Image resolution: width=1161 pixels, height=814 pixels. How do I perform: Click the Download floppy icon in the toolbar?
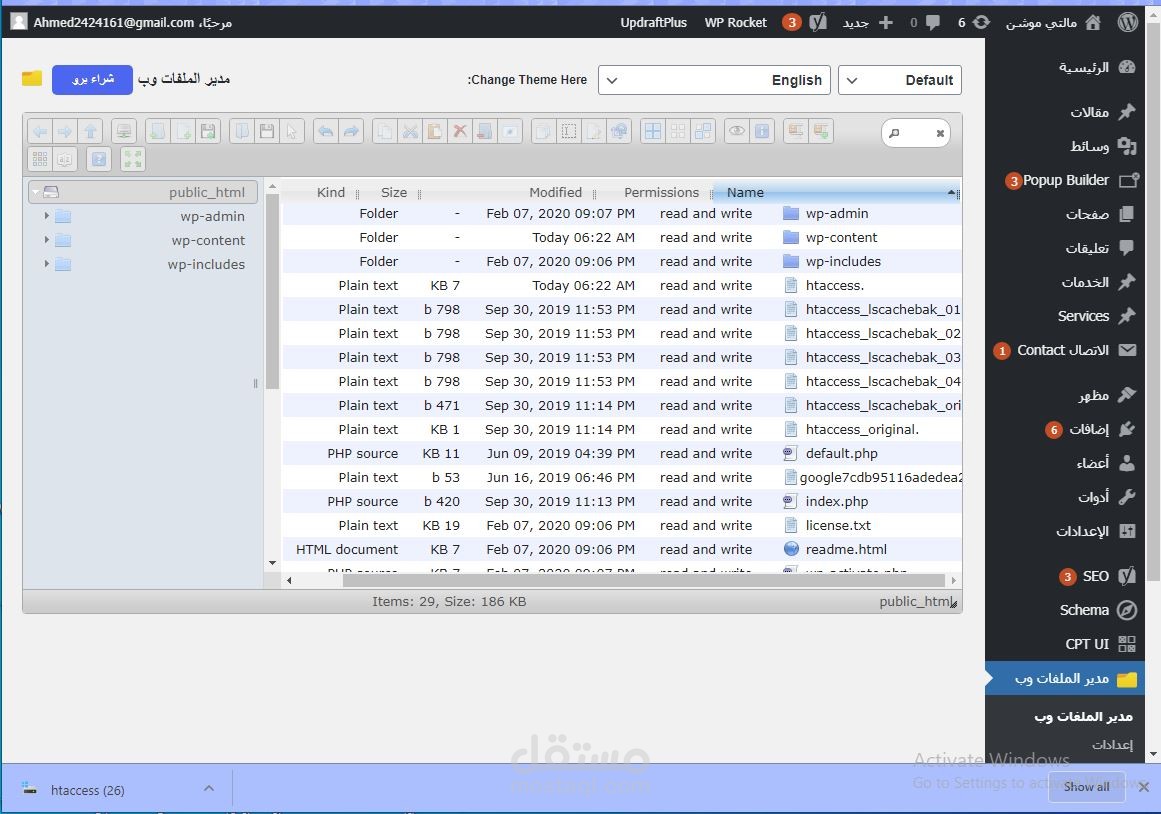[x=267, y=132]
